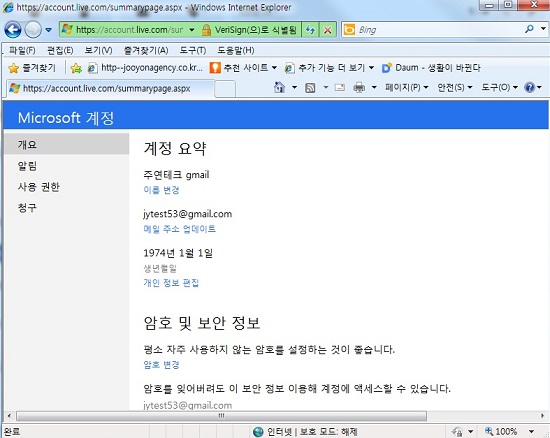Refresh the page with the refresh icon
This screenshot has height=438, width=550.
[x=310, y=30]
